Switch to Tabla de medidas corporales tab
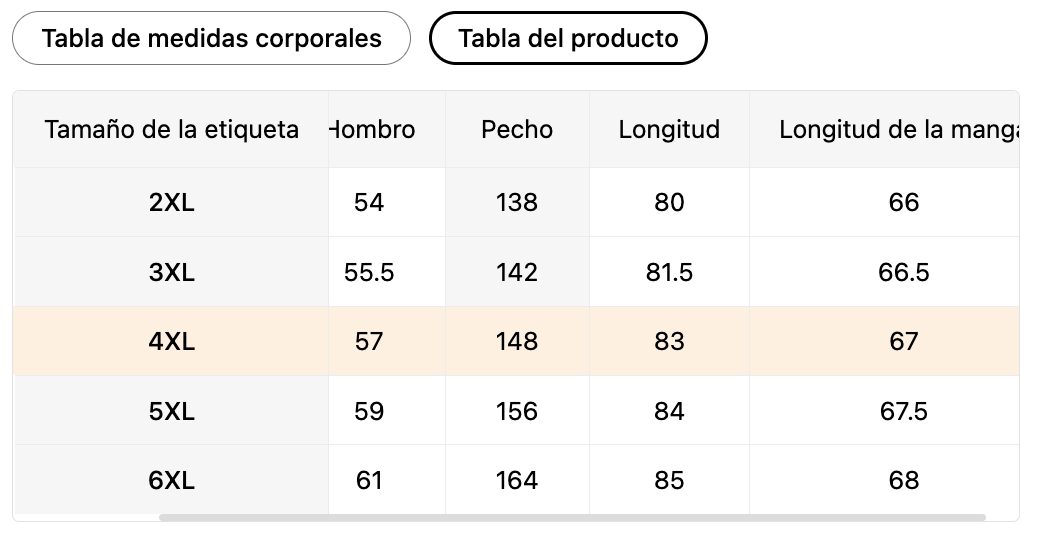The image size is (1050, 542). [x=211, y=38]
